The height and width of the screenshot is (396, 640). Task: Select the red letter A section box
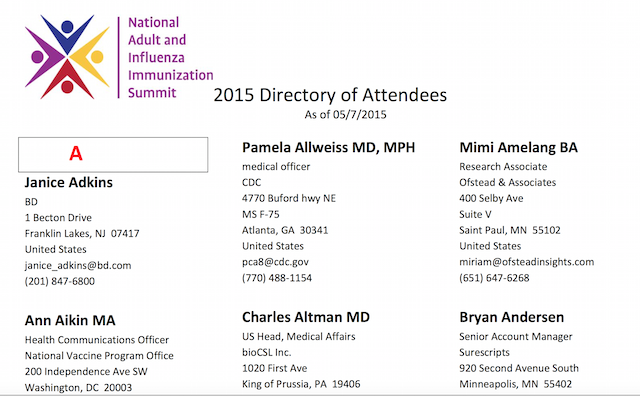[113, 155]
